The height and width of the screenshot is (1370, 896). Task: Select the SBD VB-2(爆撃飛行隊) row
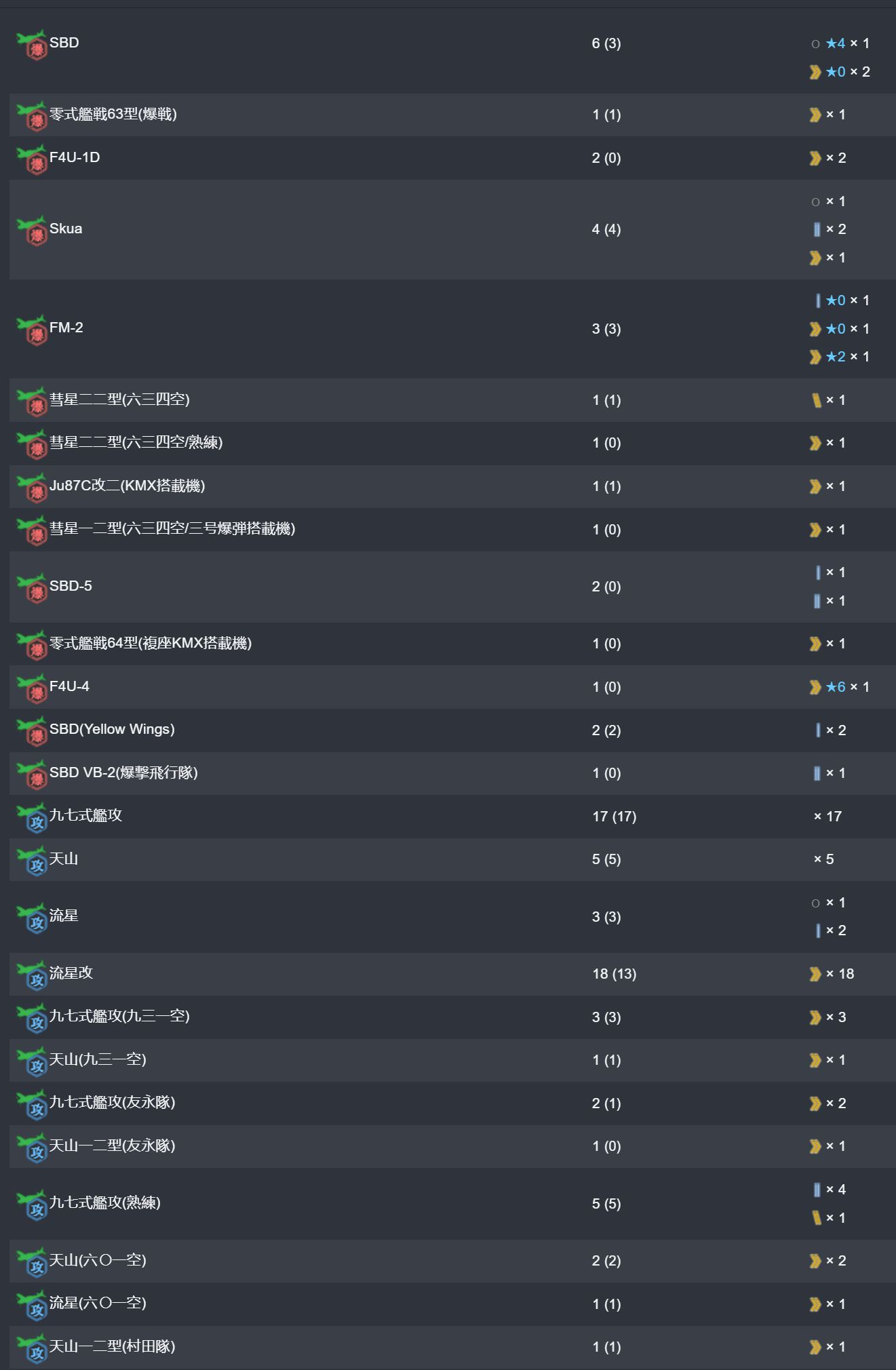coord(452,773)
